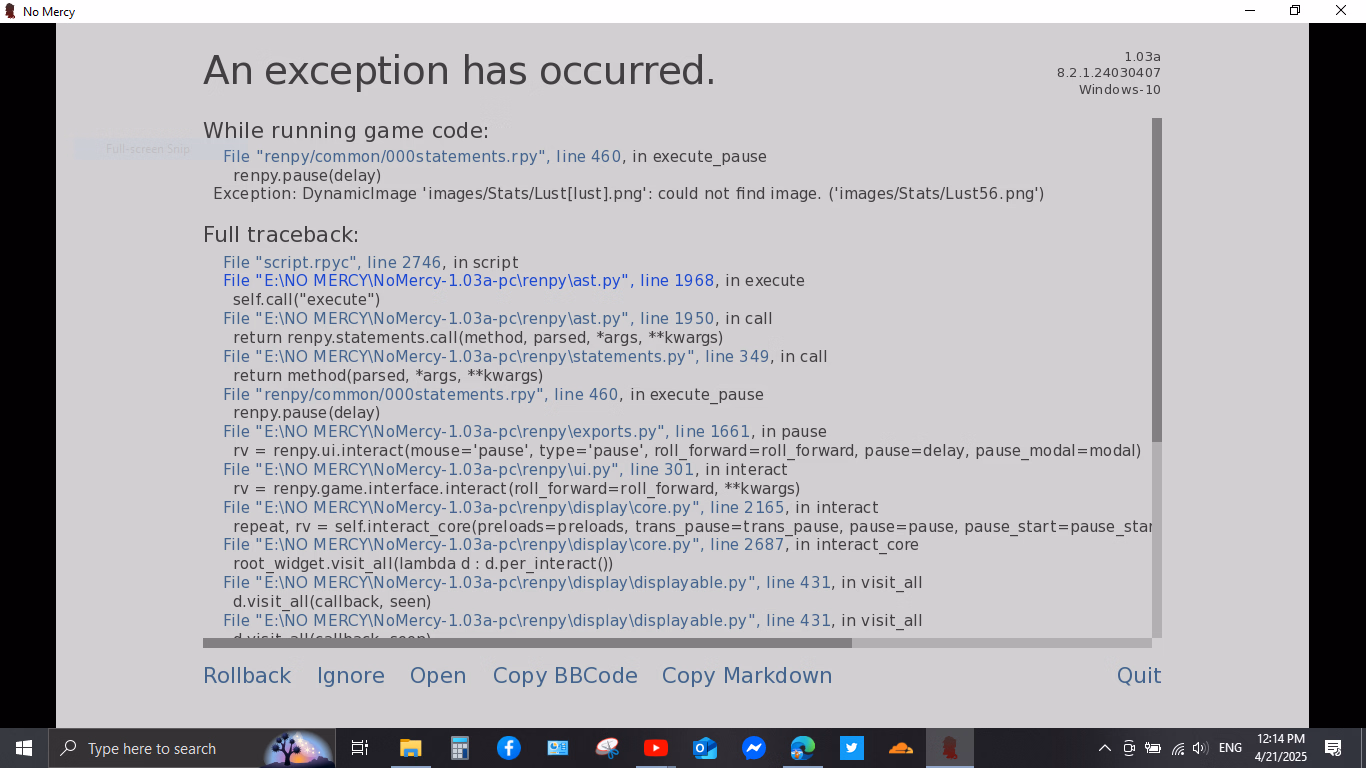Viewport: 1366px width, 768px height.
Task: Open the exports.py line 1661 link
Action: pyautogui.click(x=486, y=432)
